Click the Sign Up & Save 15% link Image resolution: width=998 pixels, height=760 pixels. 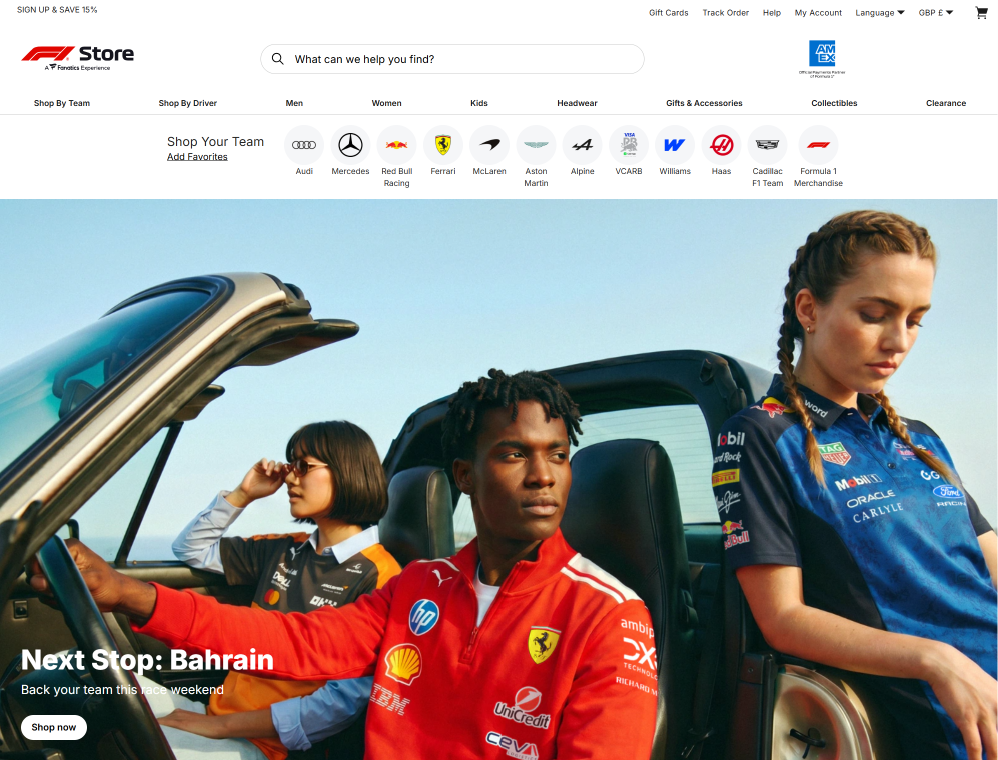57,10
